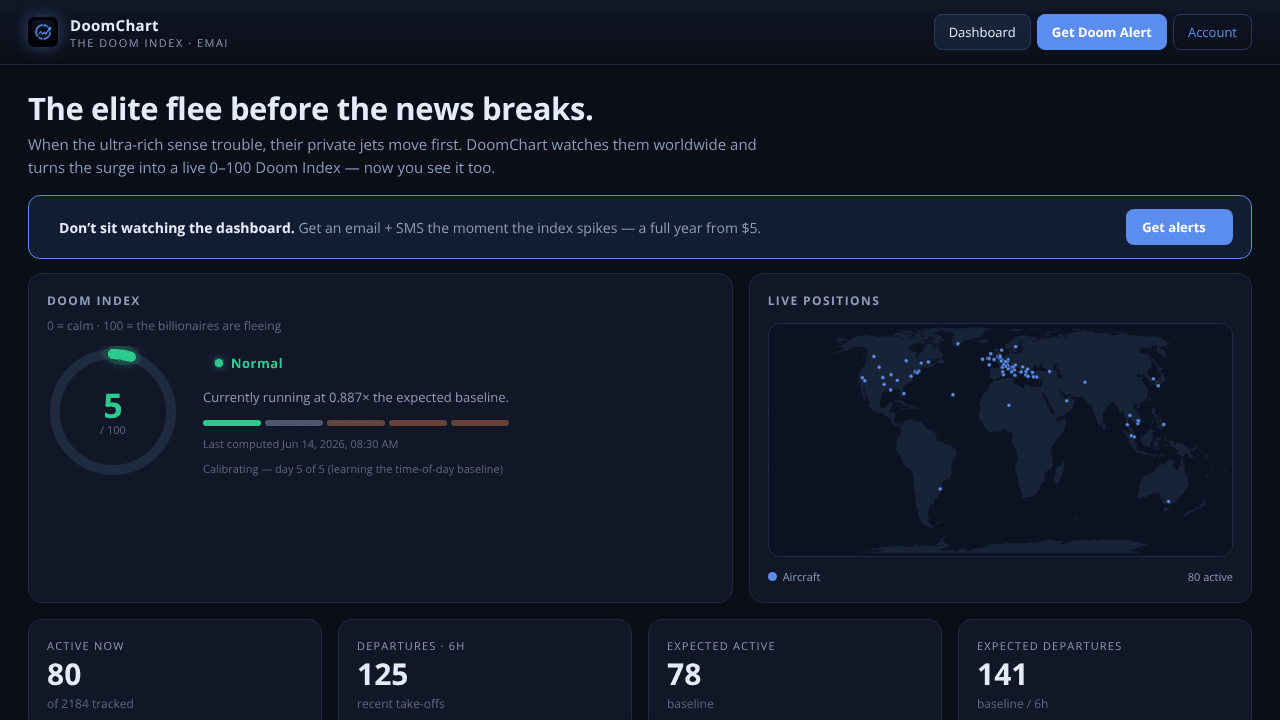Image resolution: width=1280 pixels, height=720 pixels.
Task: Click the DoomChart brand name
Action: (114, 26)
